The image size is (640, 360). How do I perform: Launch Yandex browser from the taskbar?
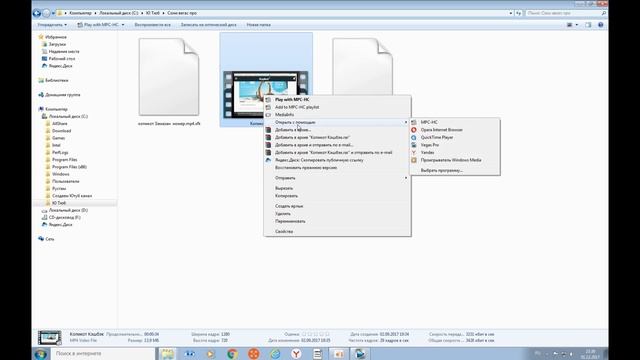click(296, 354)
